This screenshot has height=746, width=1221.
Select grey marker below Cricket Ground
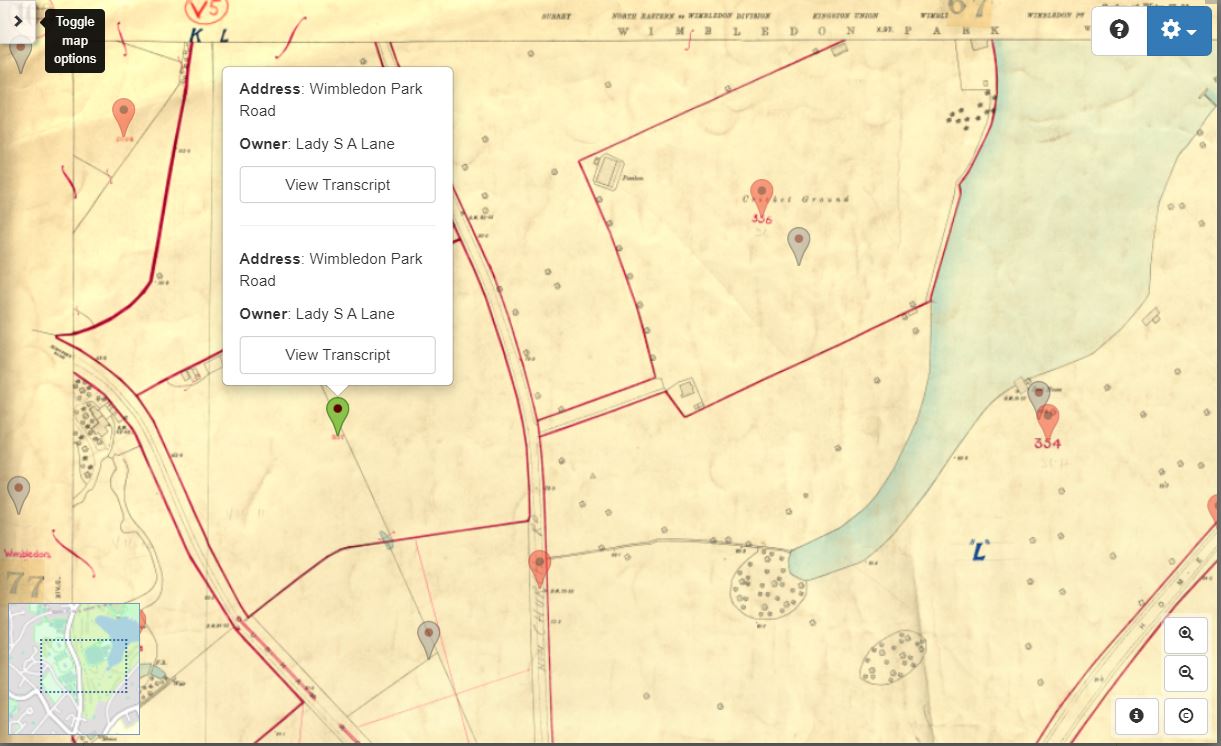click(798, 243)
